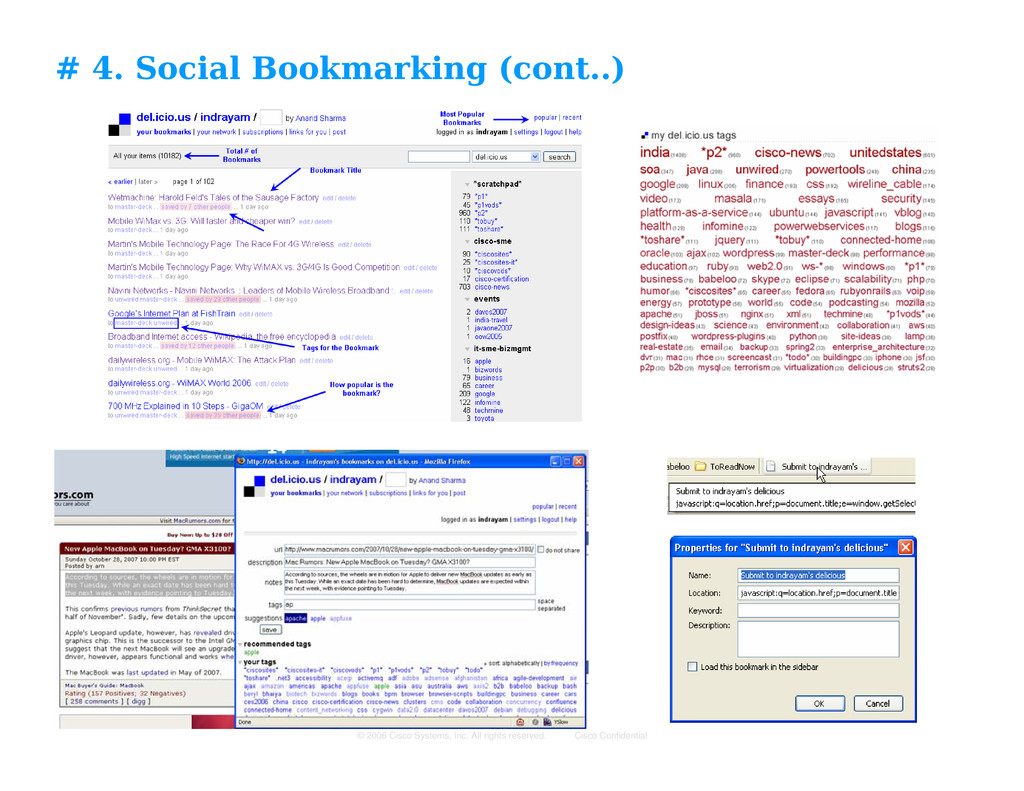Open the 'popular' link beside the Most Popular Bookmarks arrow
Viewport: 1024px width, 791px height.
point(545,118)
